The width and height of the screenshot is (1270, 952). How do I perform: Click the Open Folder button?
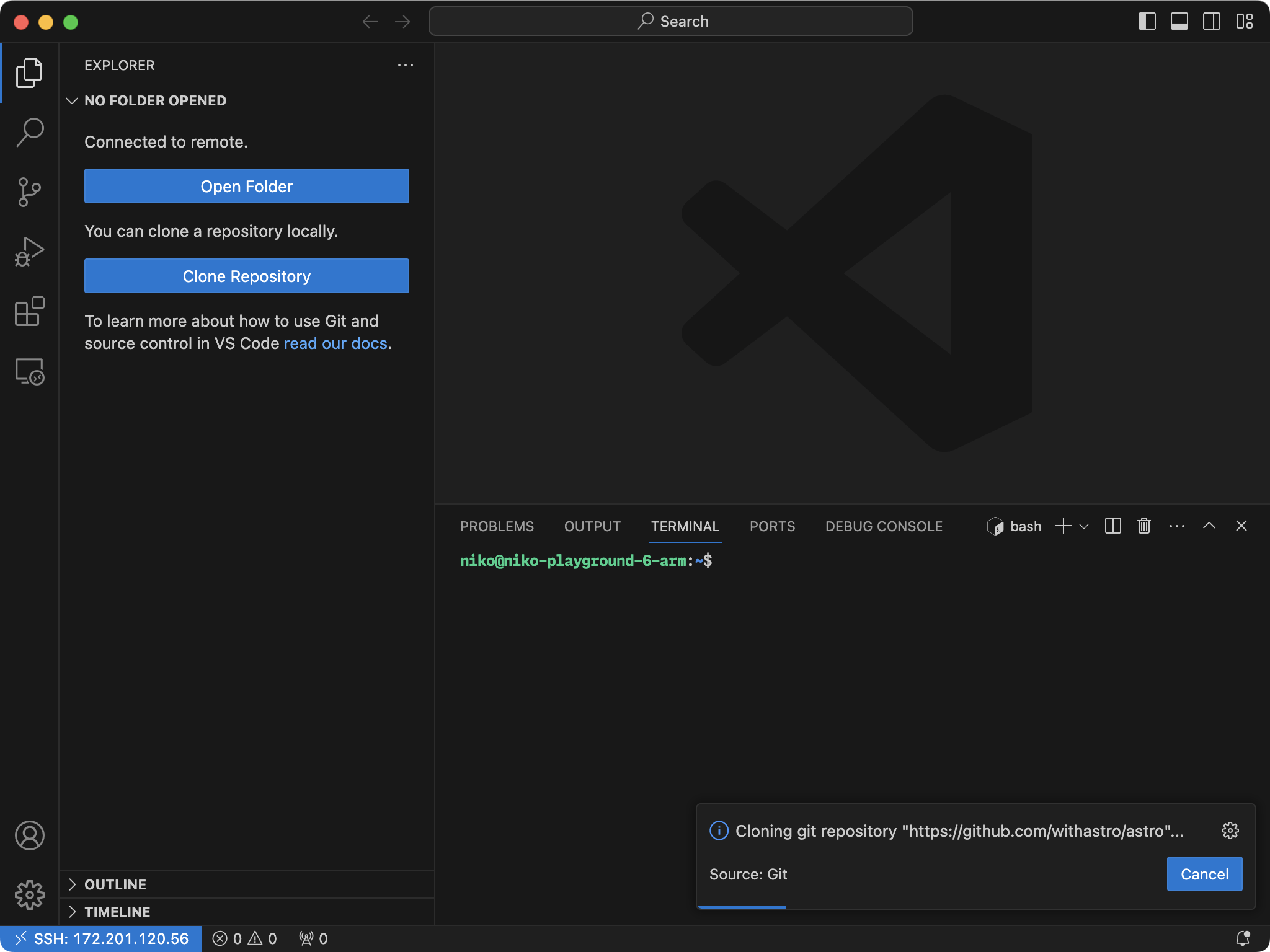pyautogui.click(x=247, y=186)
